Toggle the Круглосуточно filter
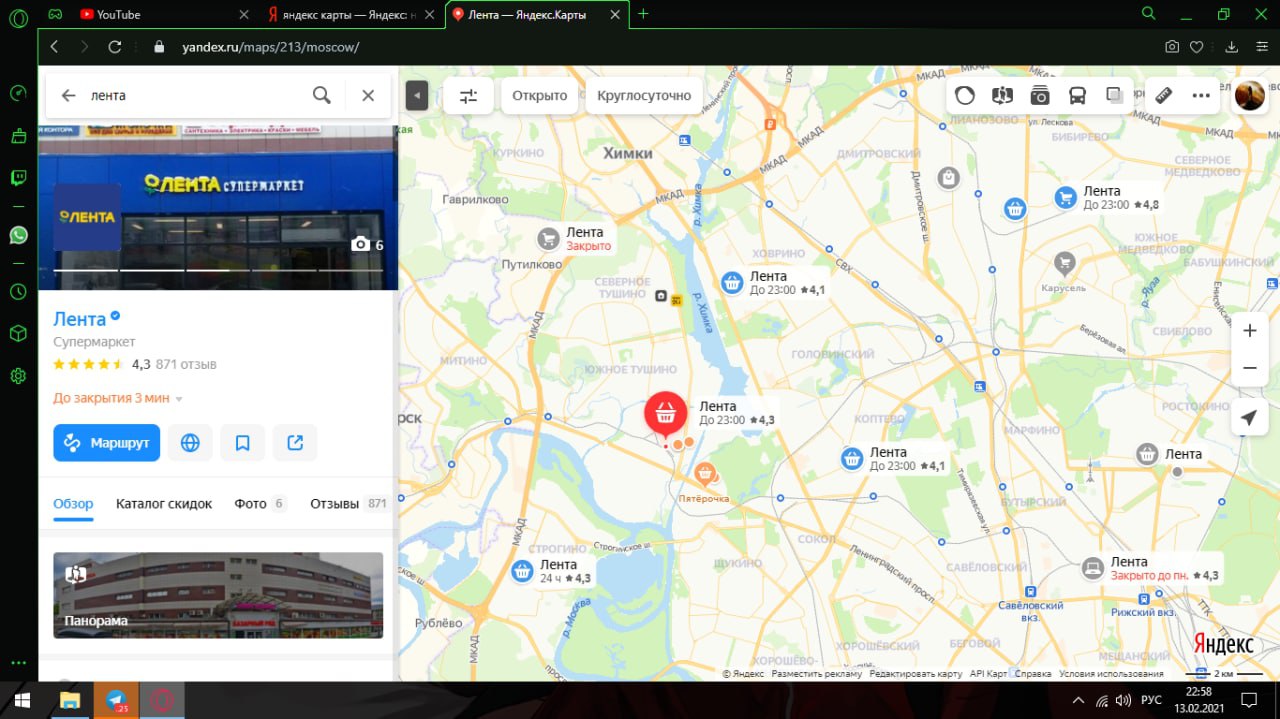Screen dimensions: 1280x719 click(x=644, y=96)
